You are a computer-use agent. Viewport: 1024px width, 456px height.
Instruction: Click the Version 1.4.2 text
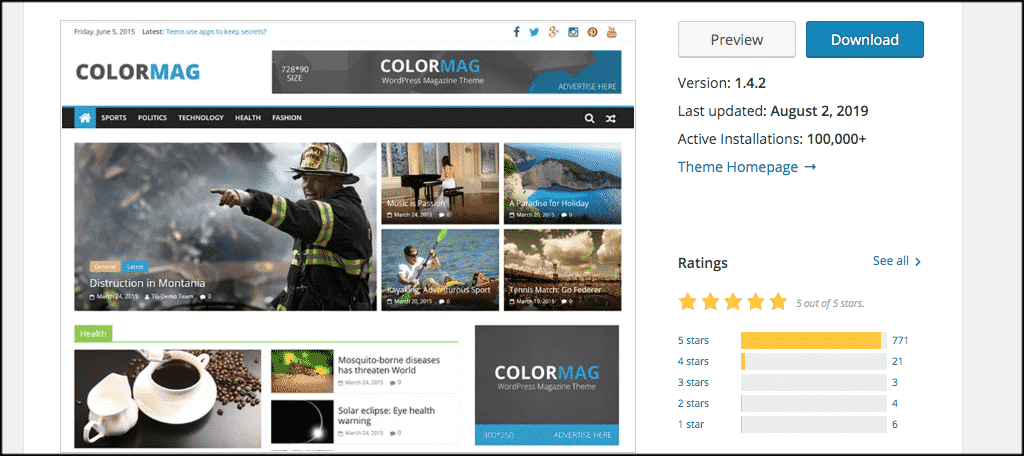[722, 83]
